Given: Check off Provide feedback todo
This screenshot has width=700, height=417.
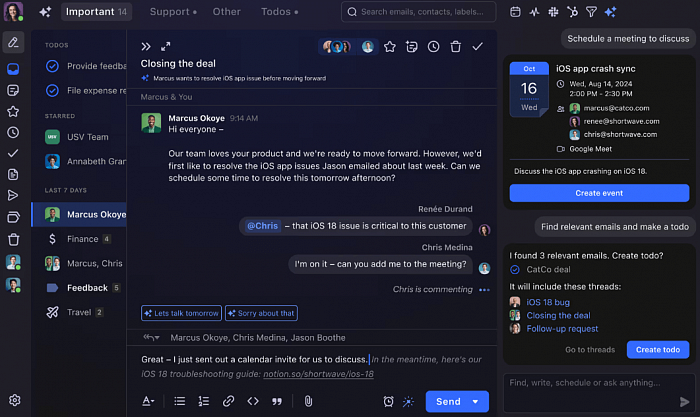Looking at the screenshot, I should pyautogui.click(x=52, y=65).
